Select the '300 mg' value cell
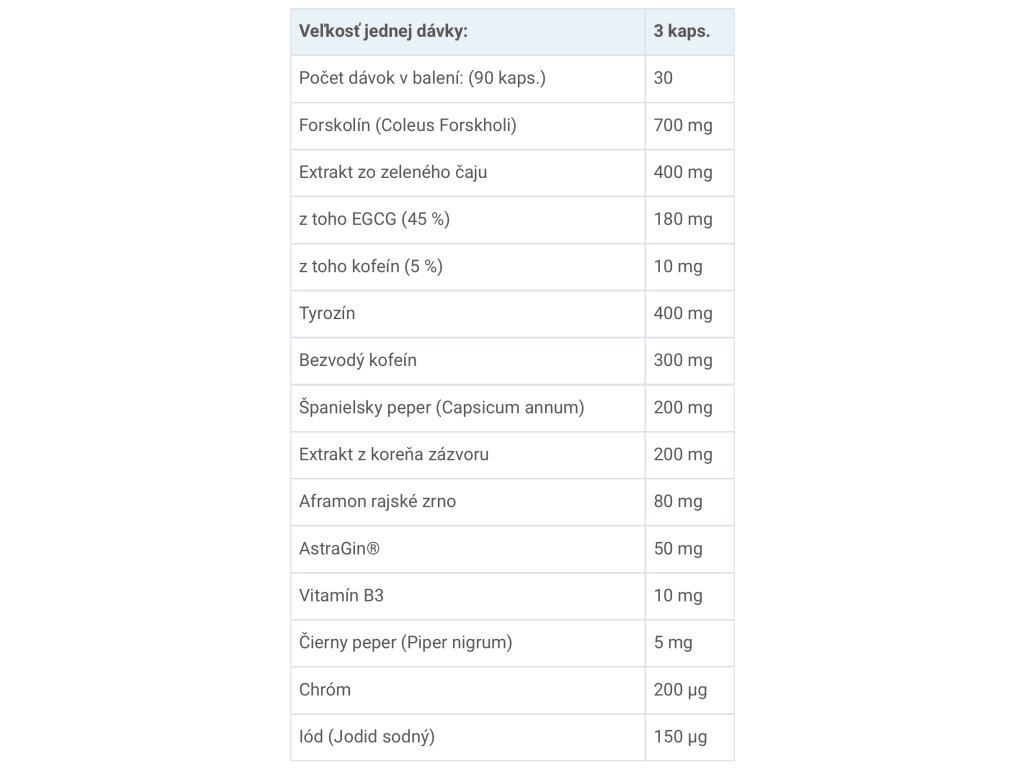 [690, 360]
